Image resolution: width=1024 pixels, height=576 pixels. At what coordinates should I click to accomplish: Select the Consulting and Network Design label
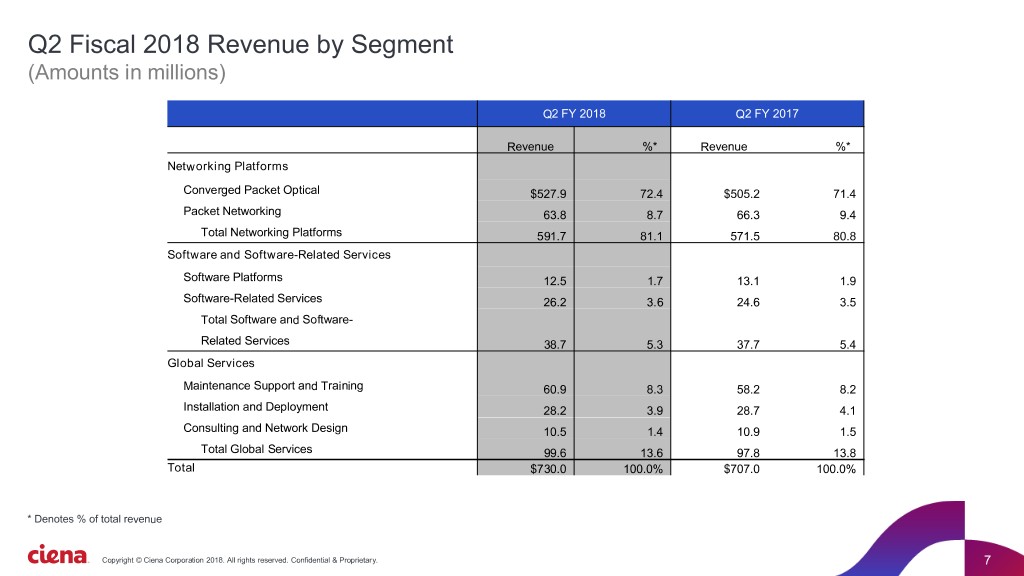point(265,428)
